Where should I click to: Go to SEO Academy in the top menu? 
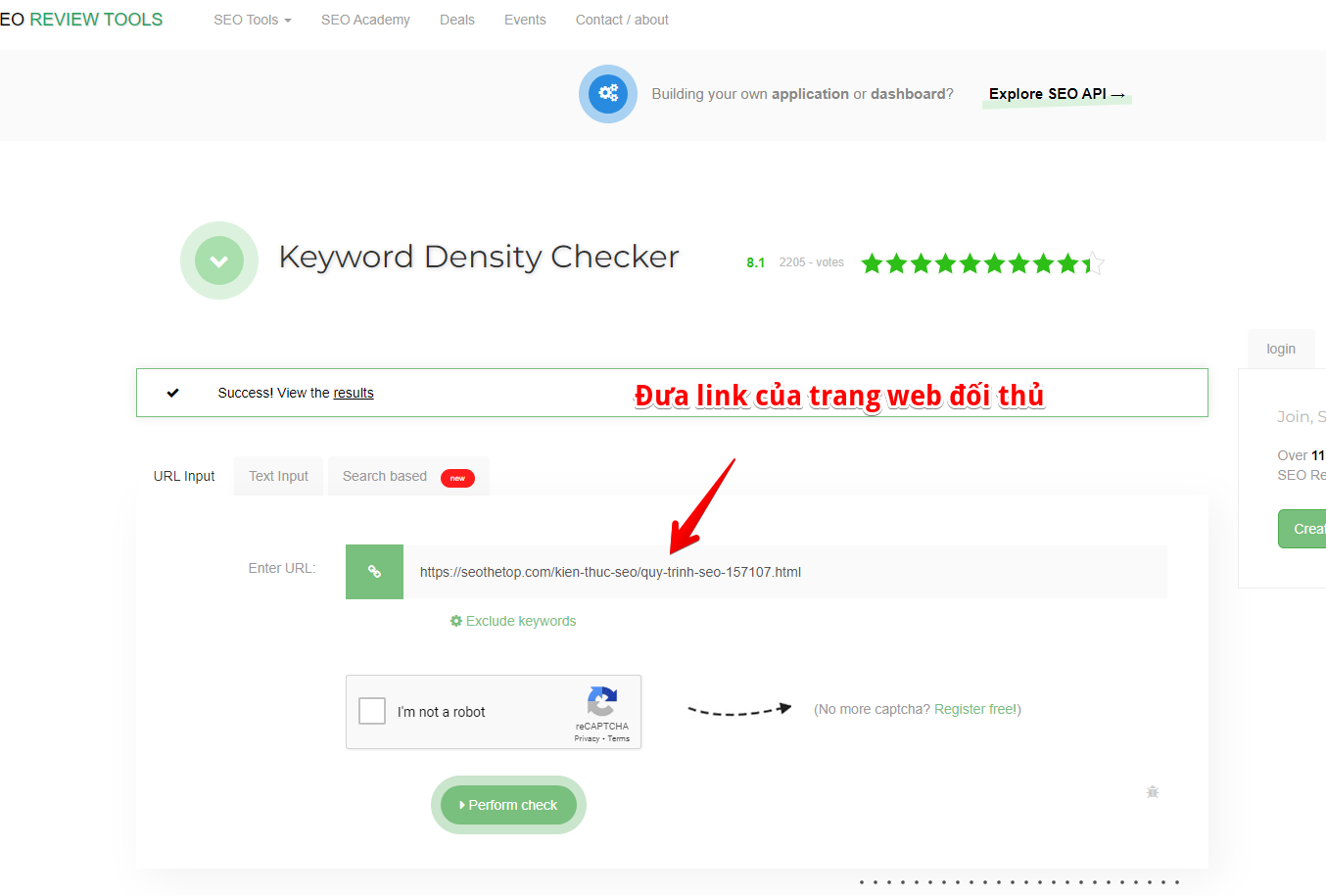365,19
